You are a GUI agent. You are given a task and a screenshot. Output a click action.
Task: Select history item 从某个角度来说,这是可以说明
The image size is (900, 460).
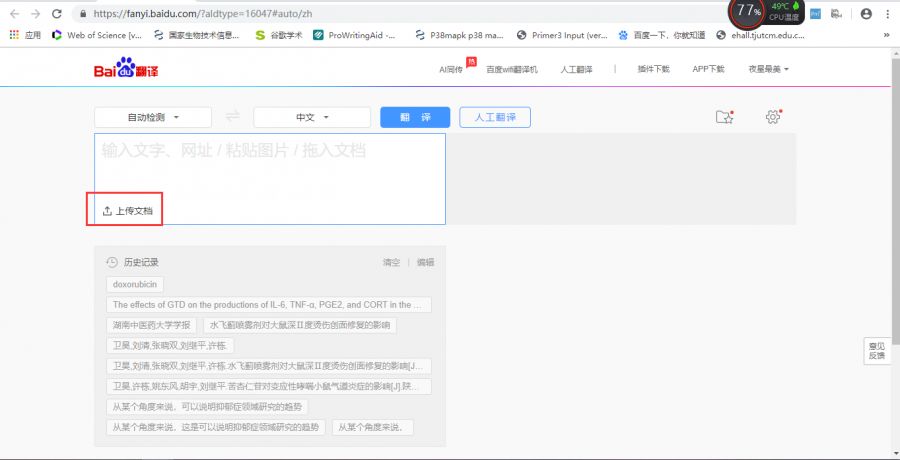[x=216, y=427]
